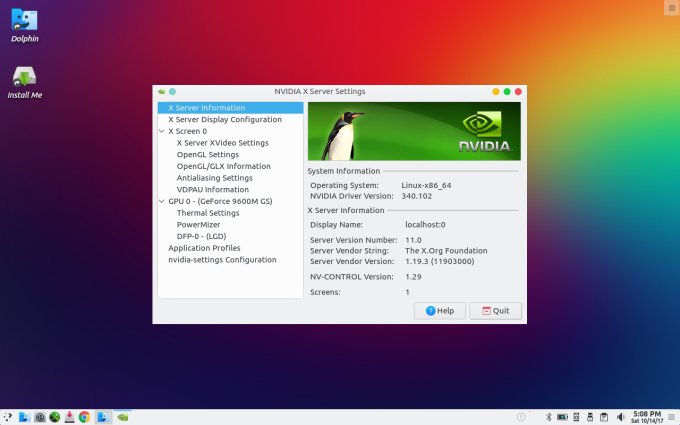Select X Server Information in the sidebar

[x=230, y=108]
